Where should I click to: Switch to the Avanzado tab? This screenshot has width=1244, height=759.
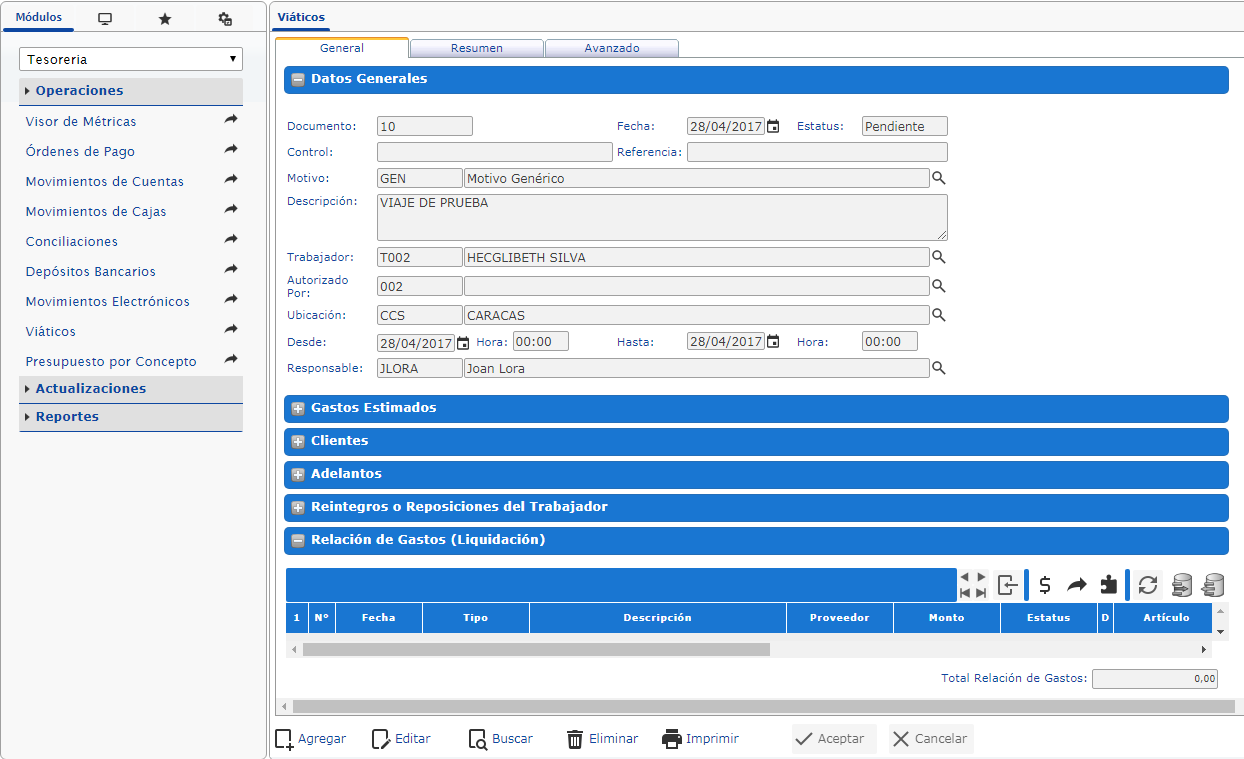pos(612,48)
